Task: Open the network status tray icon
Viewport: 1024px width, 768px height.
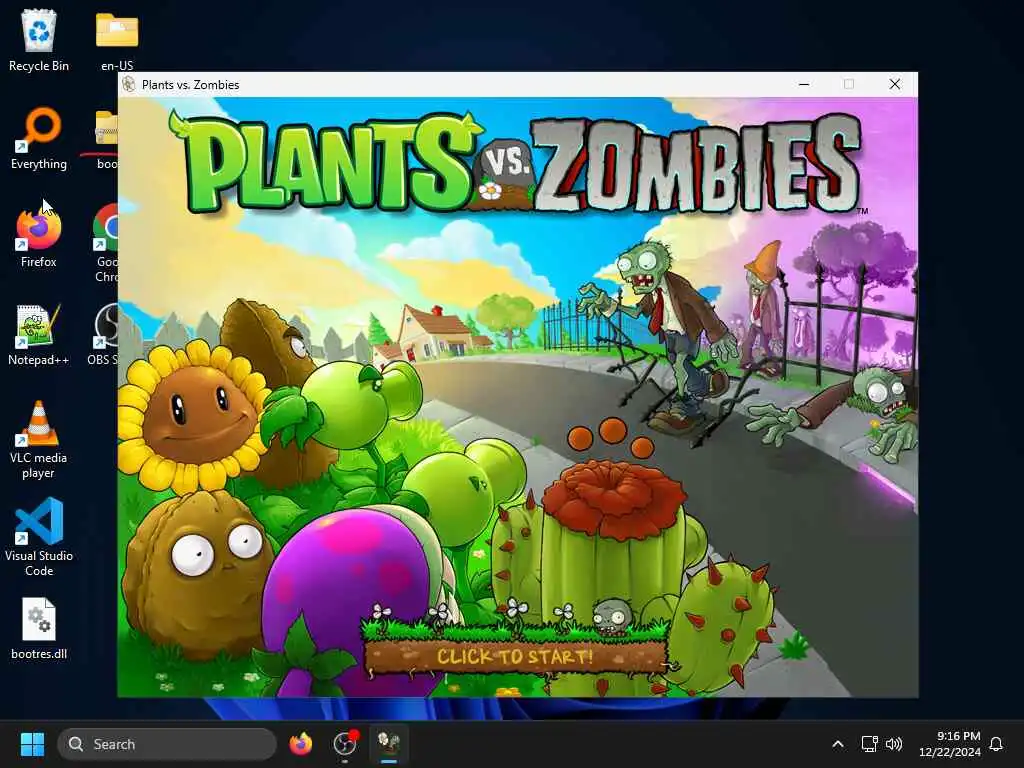Action: point(869,744)
